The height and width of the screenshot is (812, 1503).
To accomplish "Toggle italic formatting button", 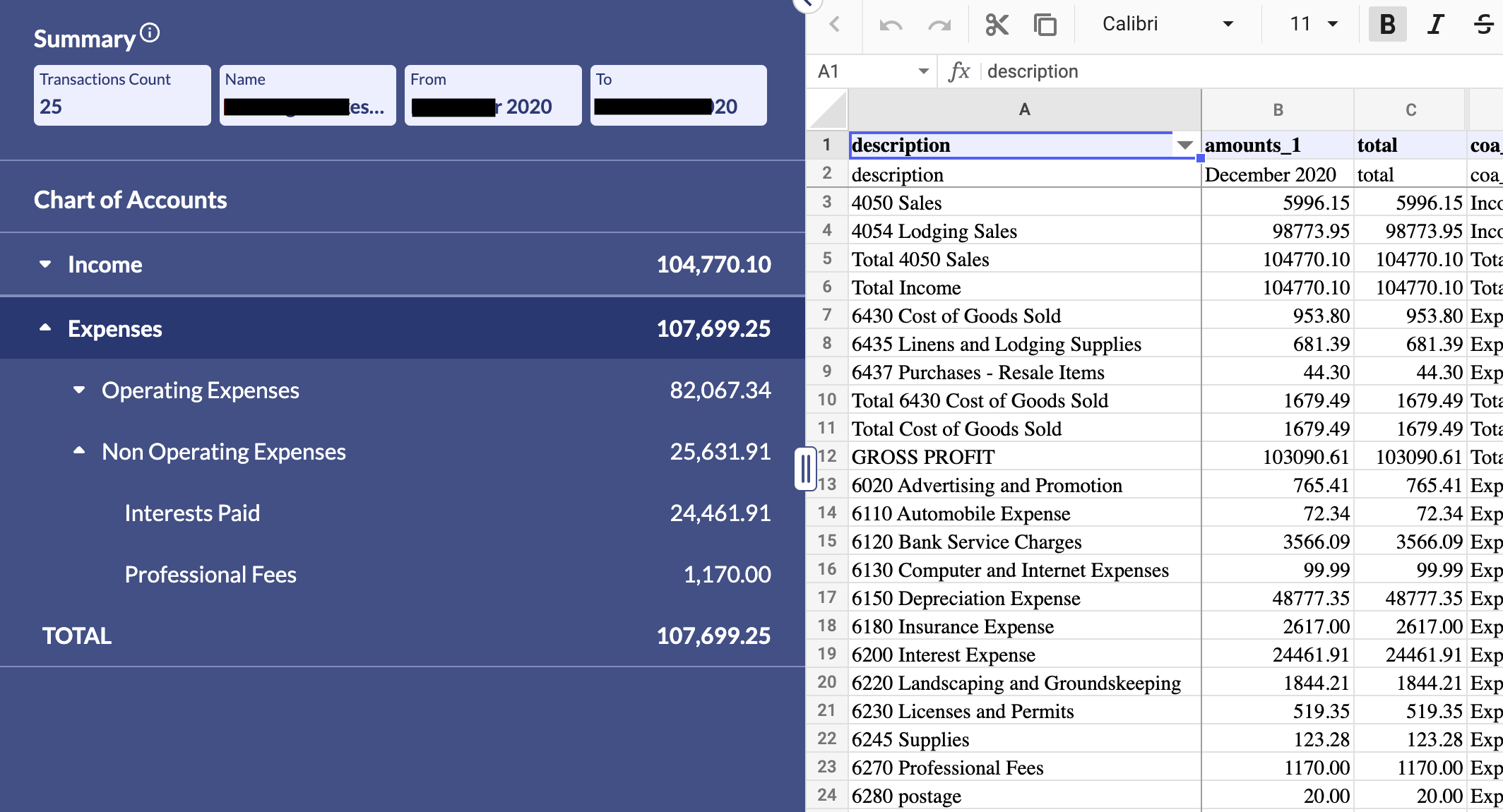I will (x=1435, y=25).
